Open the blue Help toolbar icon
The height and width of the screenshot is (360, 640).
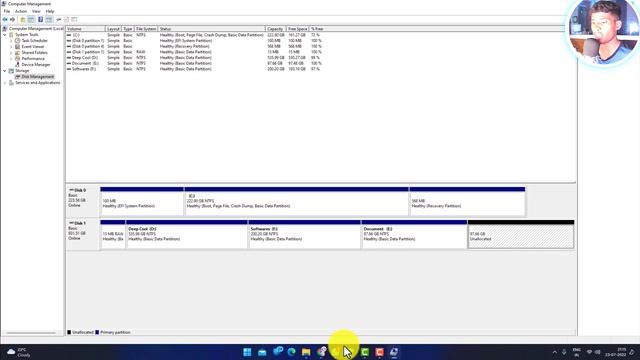coord(40,20)
